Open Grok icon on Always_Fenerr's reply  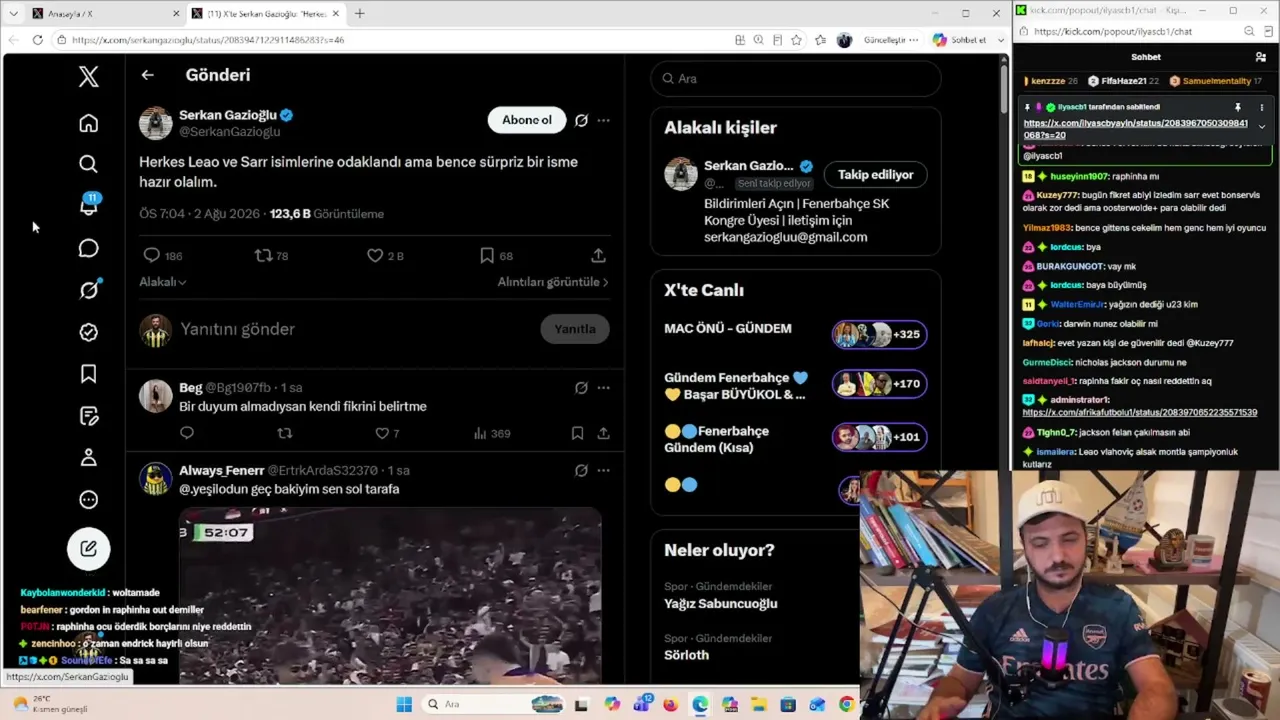[581, 470]
